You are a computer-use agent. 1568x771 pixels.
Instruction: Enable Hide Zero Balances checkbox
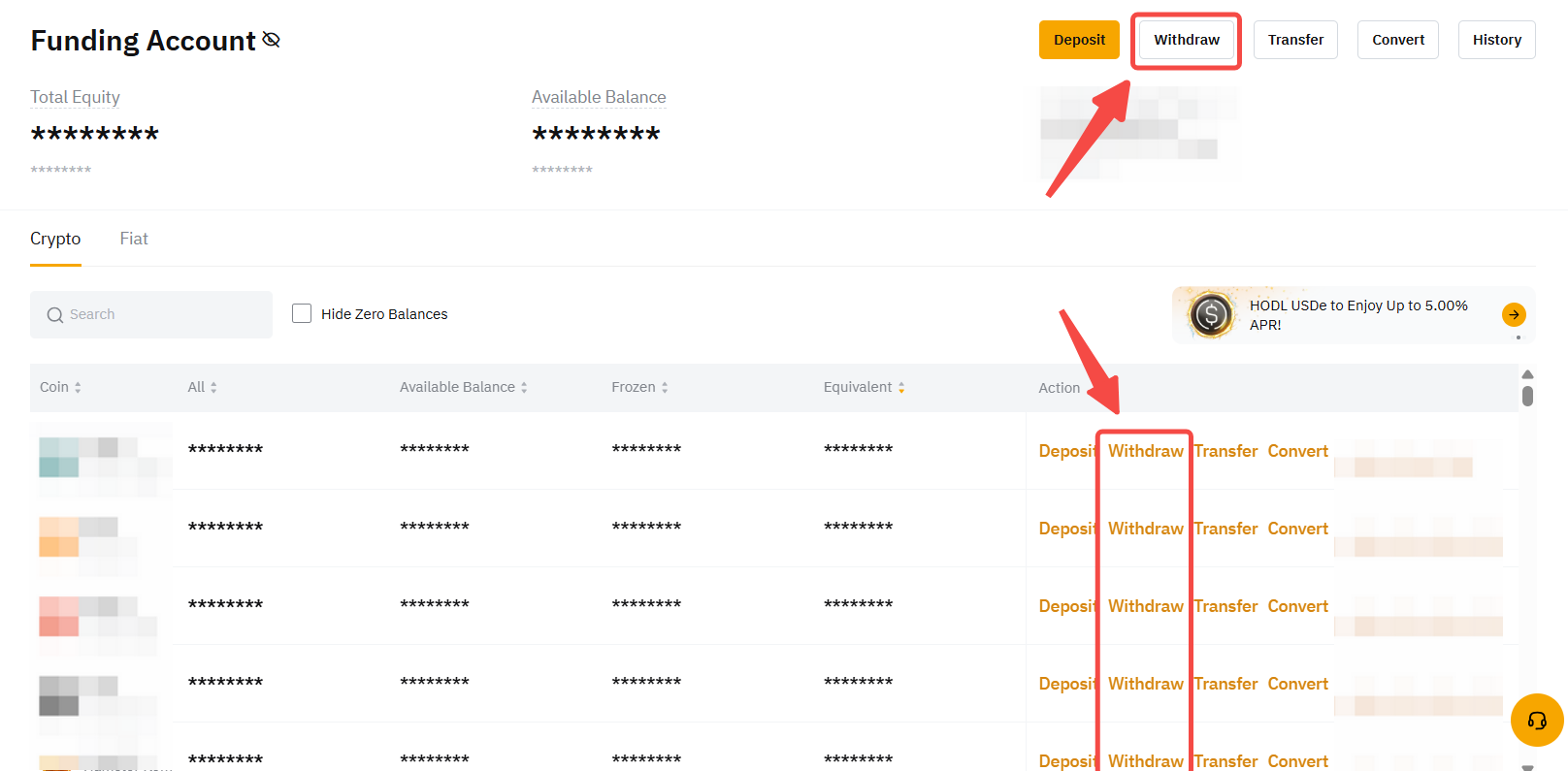tap(302, 314)
